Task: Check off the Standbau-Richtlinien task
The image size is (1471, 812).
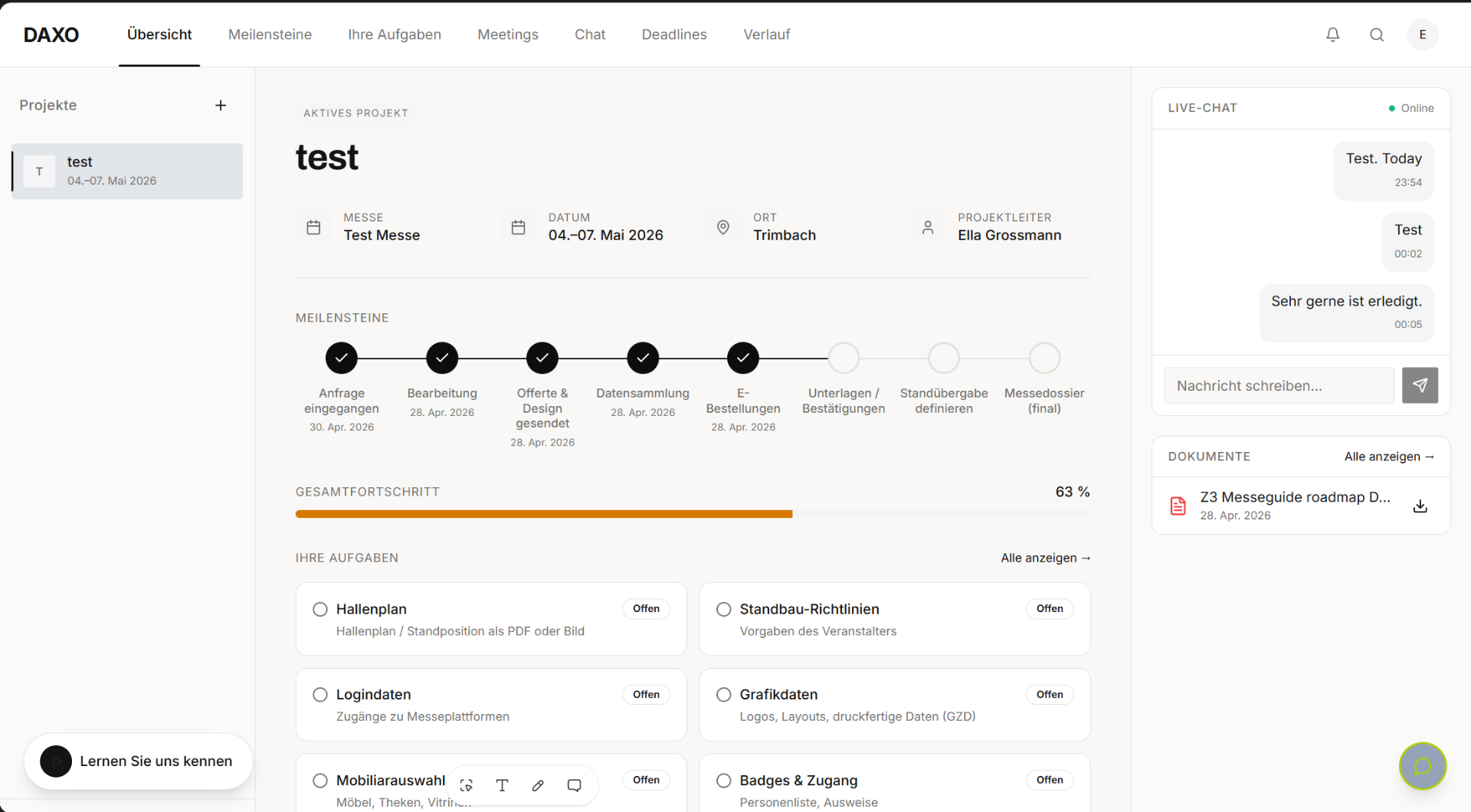Action: (724, 609)
